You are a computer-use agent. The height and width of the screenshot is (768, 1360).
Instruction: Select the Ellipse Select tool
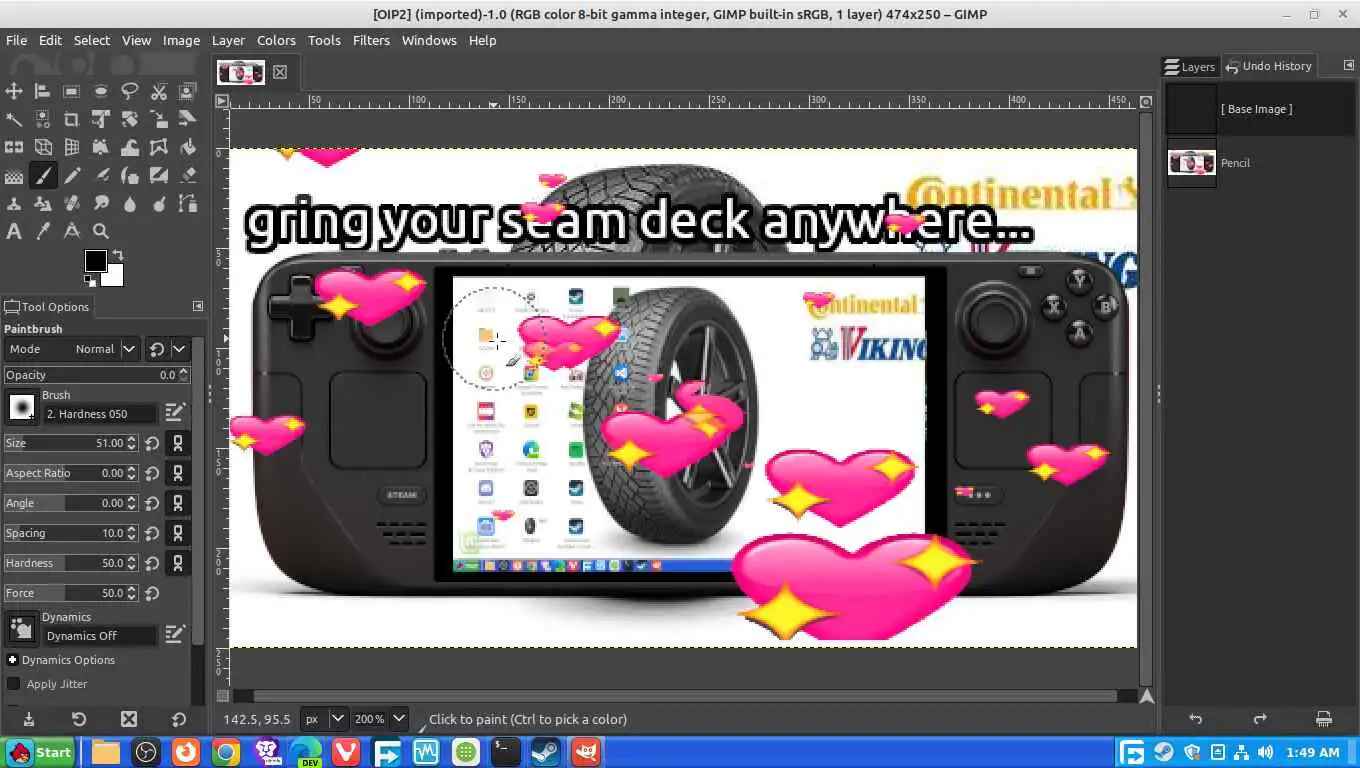point(101,91)
